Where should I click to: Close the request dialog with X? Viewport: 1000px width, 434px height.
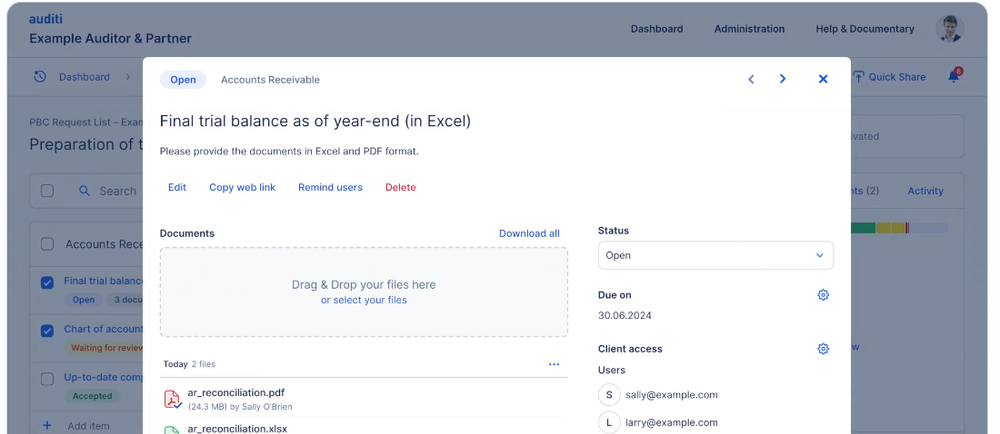pyautogui.click(x=823, y=79)
